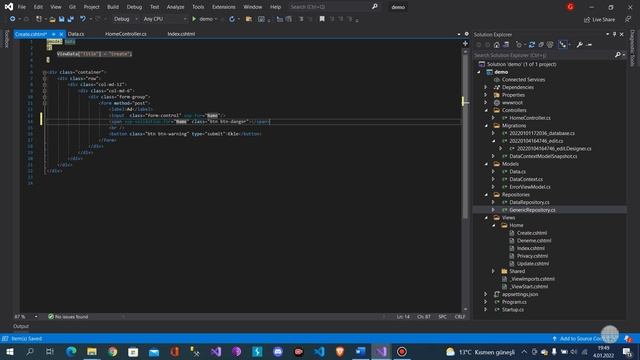Viewport: 640px width, 360px height.
Task: Select Update.cshtml in Solution Explorer
Action: coord(533,264)
